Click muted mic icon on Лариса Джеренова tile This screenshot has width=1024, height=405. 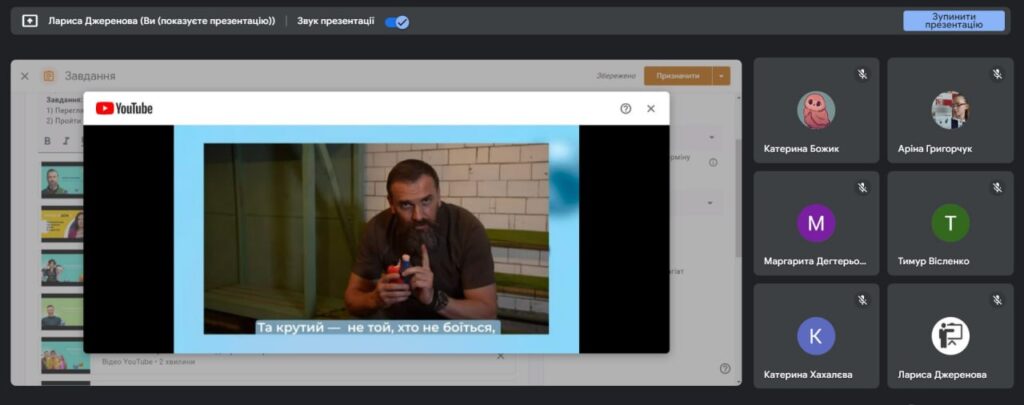point(997,300)
